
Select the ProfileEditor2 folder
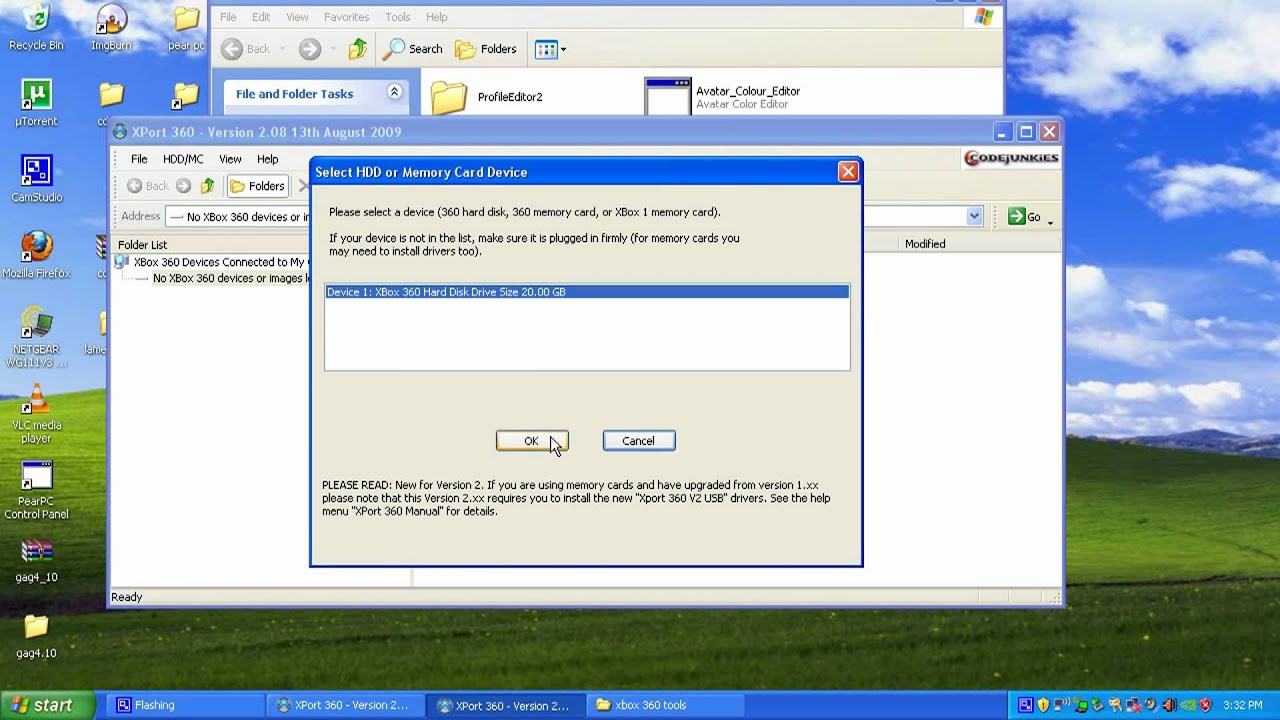pyautogui.click(x=487, y=97)
